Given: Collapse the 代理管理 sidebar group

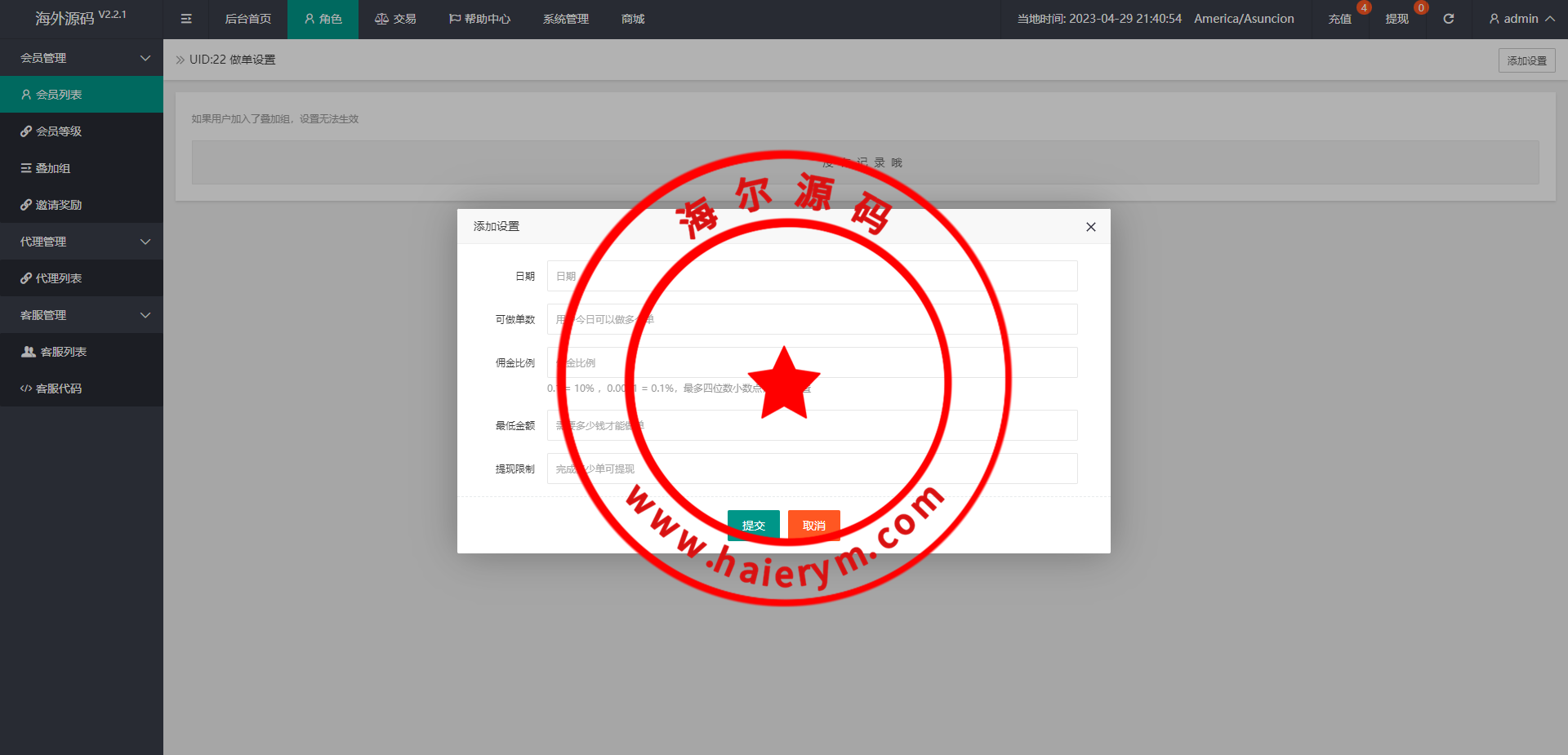Looking at the screenshot, I should coord(82,242).
